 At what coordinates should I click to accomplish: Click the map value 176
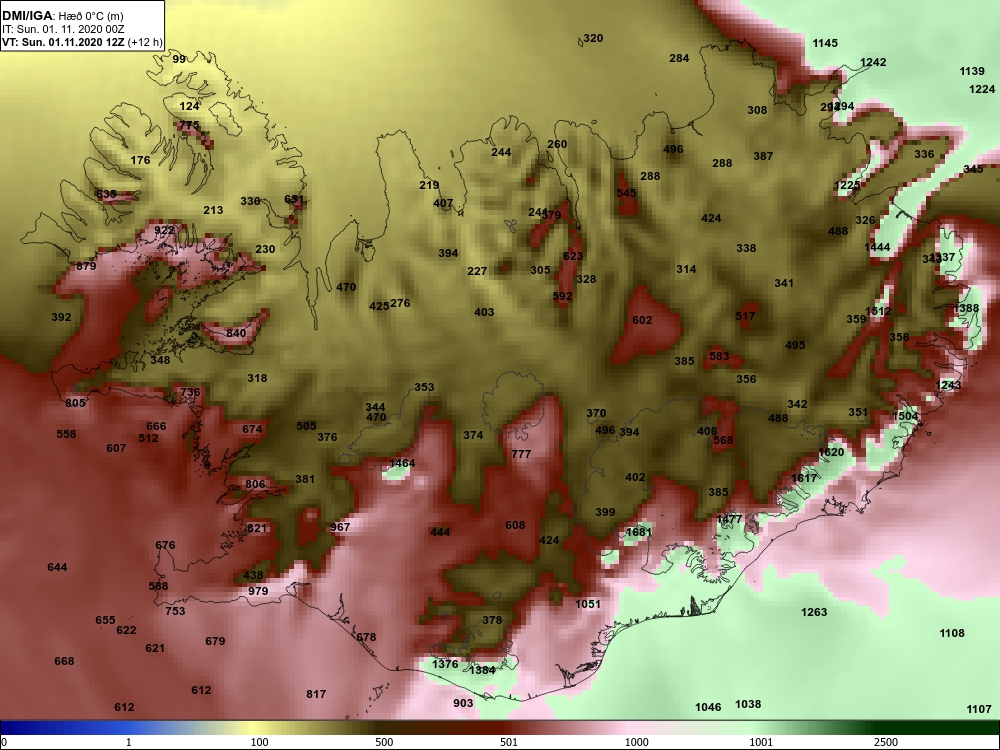pos(140,160)
